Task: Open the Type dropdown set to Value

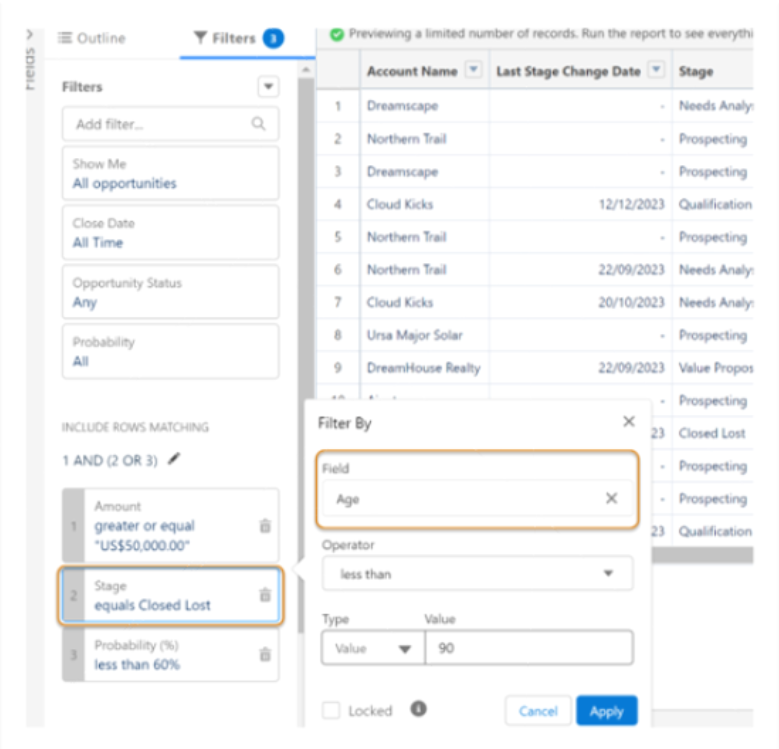Action: pos(370,648)
